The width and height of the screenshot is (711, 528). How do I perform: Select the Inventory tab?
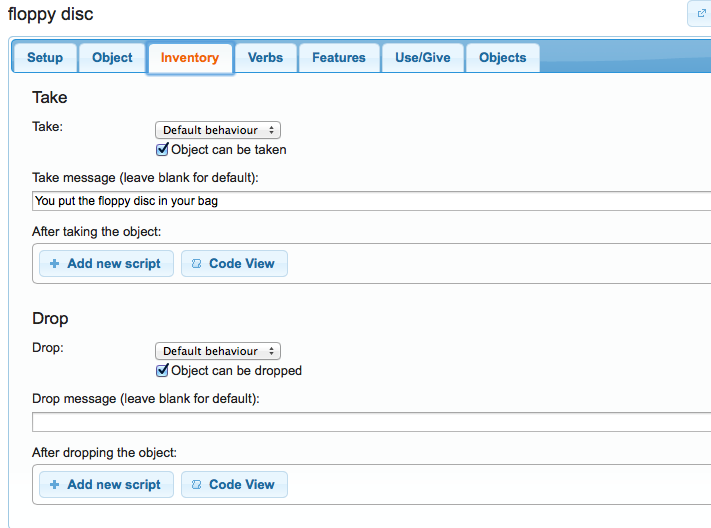pyautogui.click(x=190, y=58)
